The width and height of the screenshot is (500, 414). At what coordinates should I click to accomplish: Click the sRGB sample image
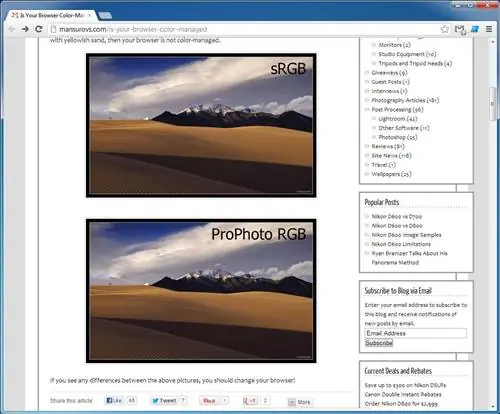click(201, 125)
